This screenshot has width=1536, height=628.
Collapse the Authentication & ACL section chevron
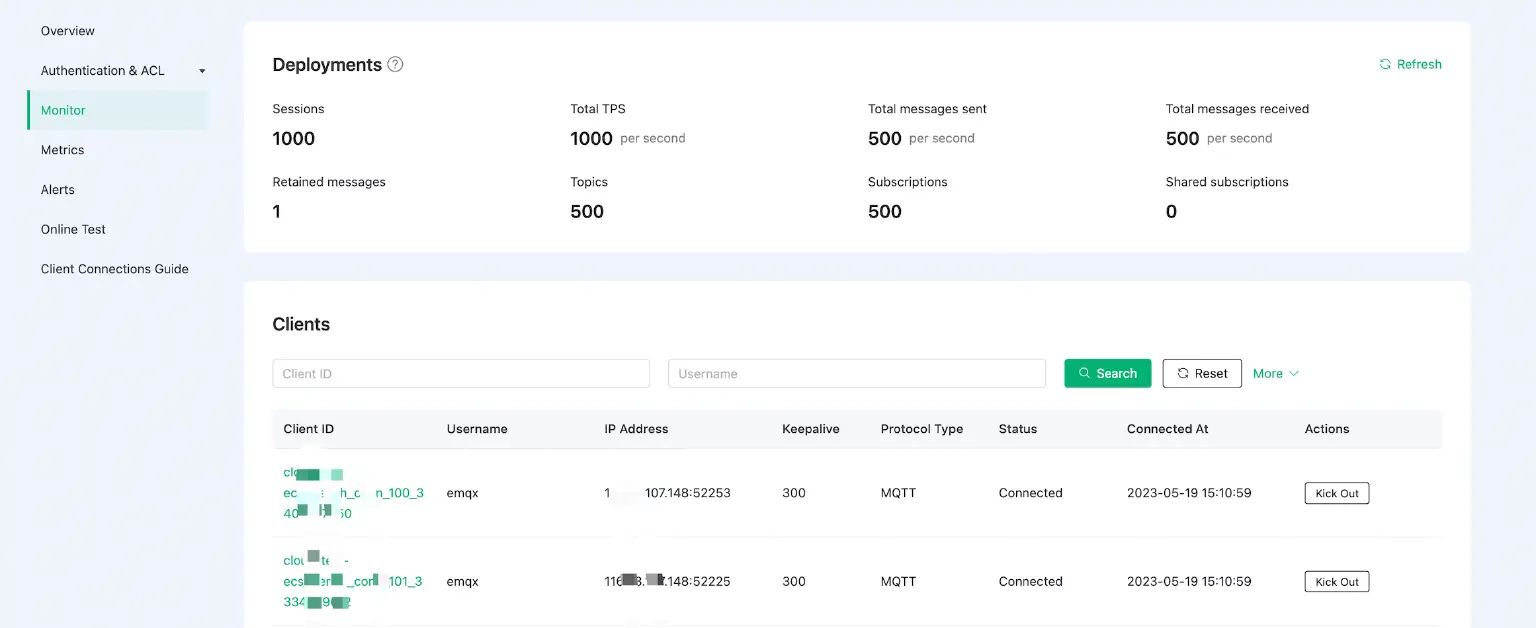(201, 70)
